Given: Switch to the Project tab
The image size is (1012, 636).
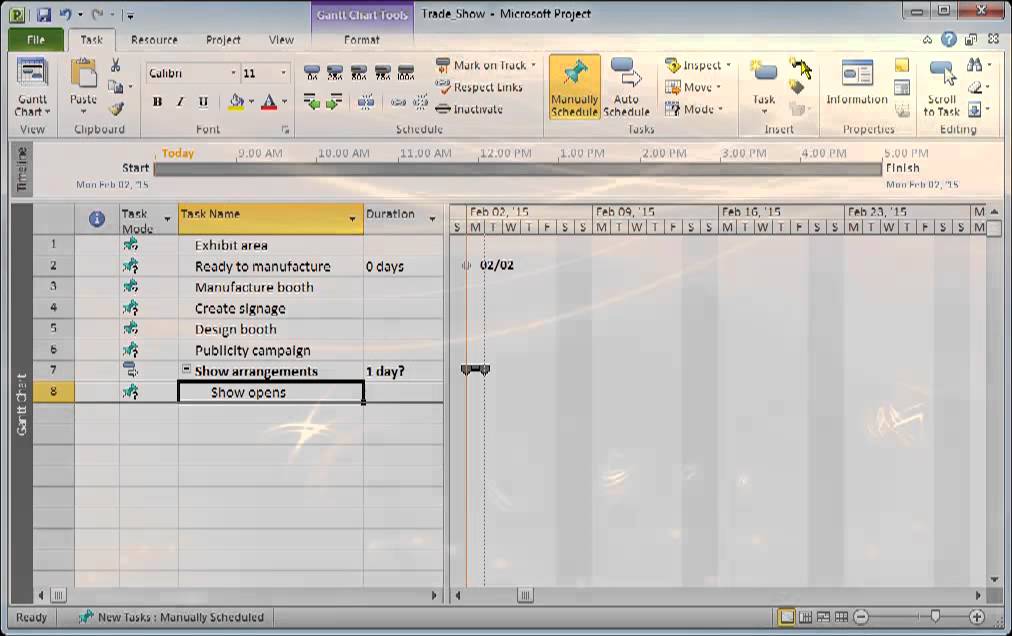Looking at the screenshot, I should click(223, 40).
